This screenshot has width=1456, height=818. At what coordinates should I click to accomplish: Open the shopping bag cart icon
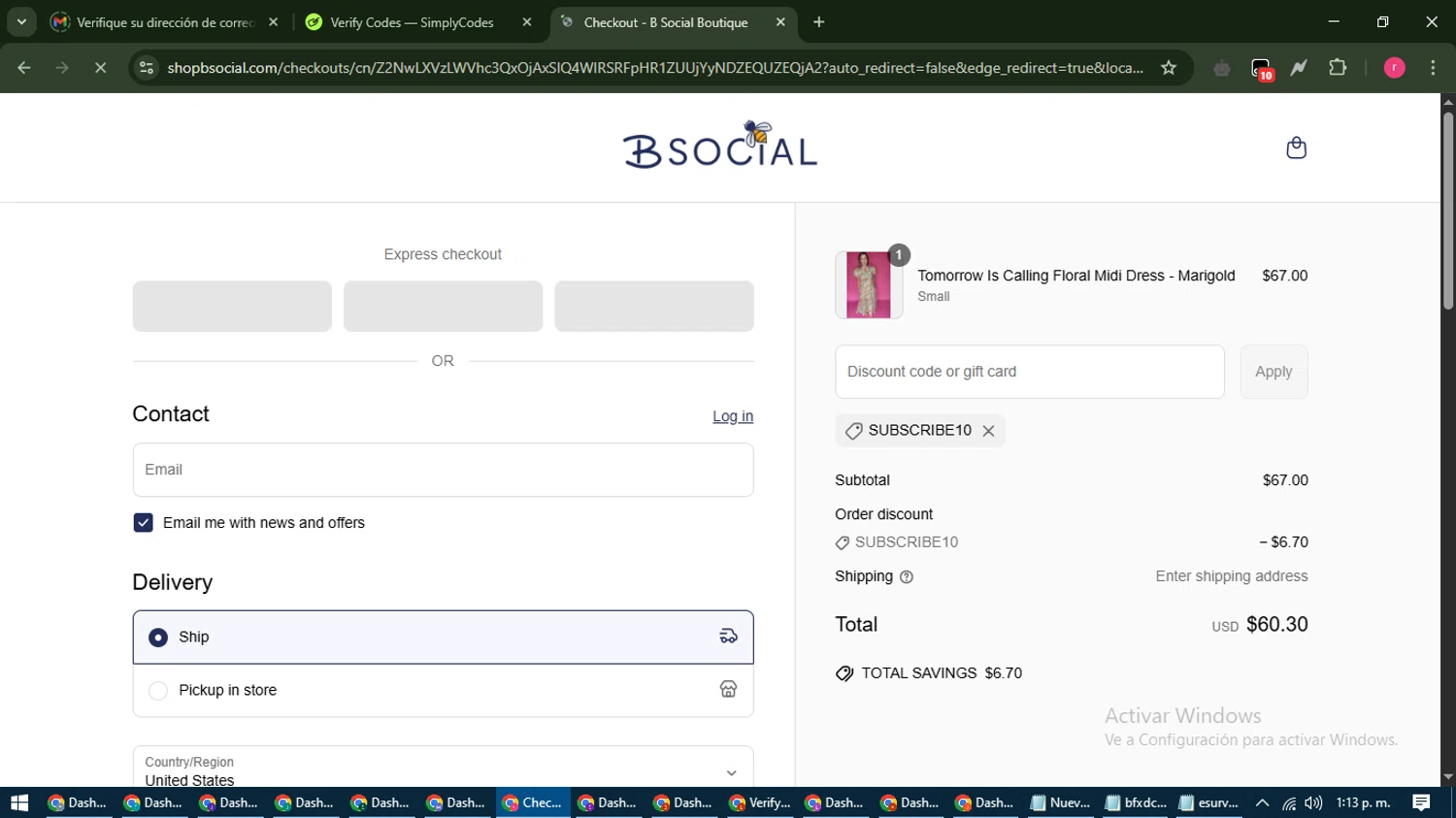coord(1296,147)
